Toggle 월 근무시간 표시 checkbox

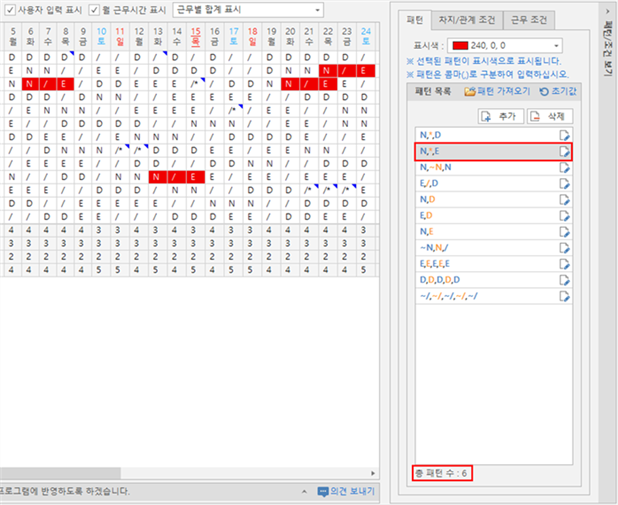(x=95, y=9)
